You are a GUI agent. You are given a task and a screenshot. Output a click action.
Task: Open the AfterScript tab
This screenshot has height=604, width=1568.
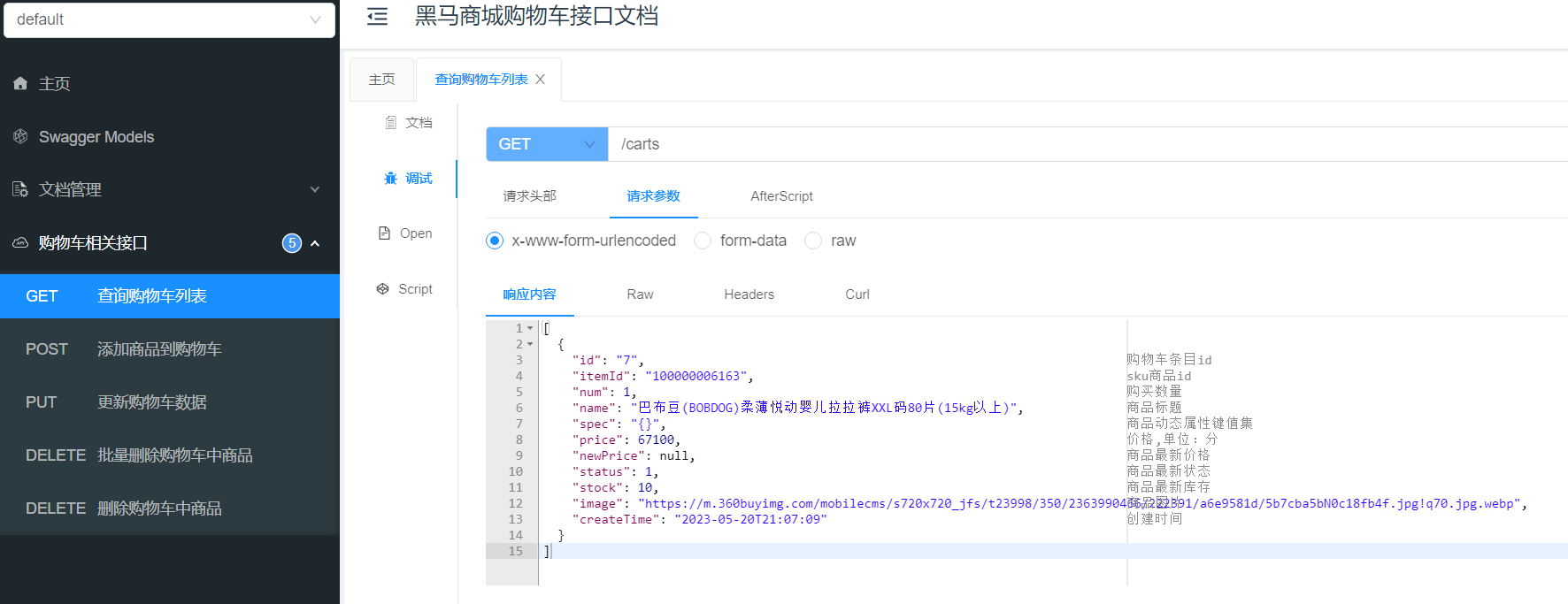[781, 196]
